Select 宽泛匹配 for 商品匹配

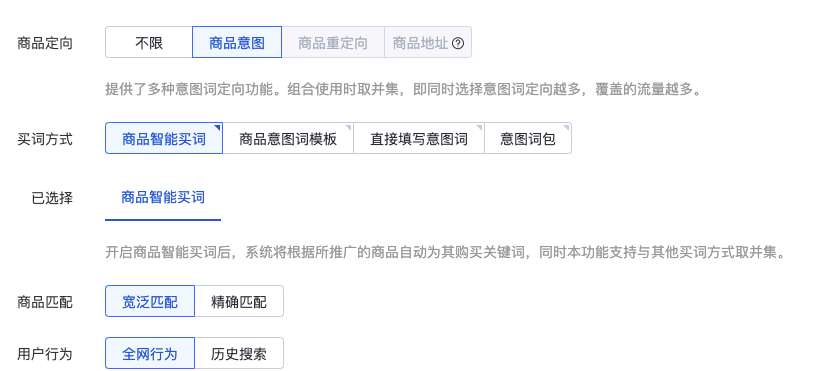[x=150, y=301]
